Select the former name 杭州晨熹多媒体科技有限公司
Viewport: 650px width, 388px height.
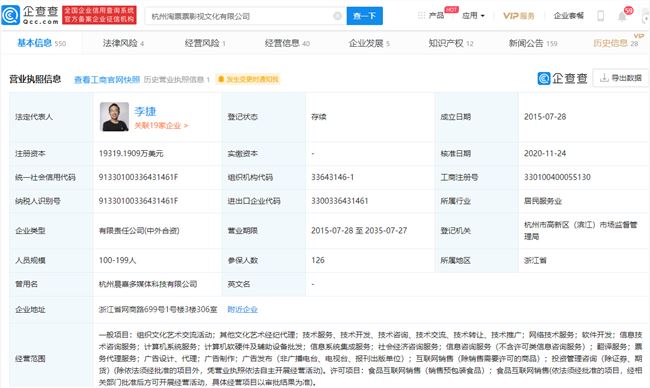point(148,284)
